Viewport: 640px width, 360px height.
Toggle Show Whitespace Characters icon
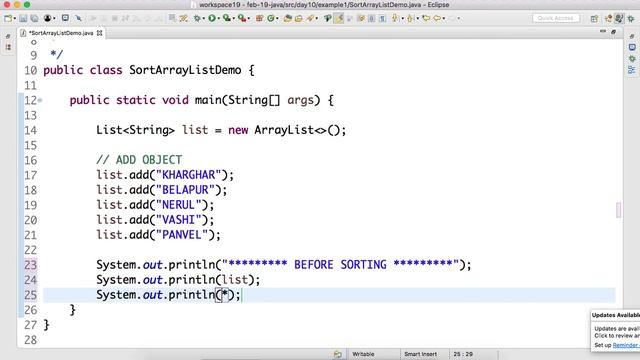382,18
